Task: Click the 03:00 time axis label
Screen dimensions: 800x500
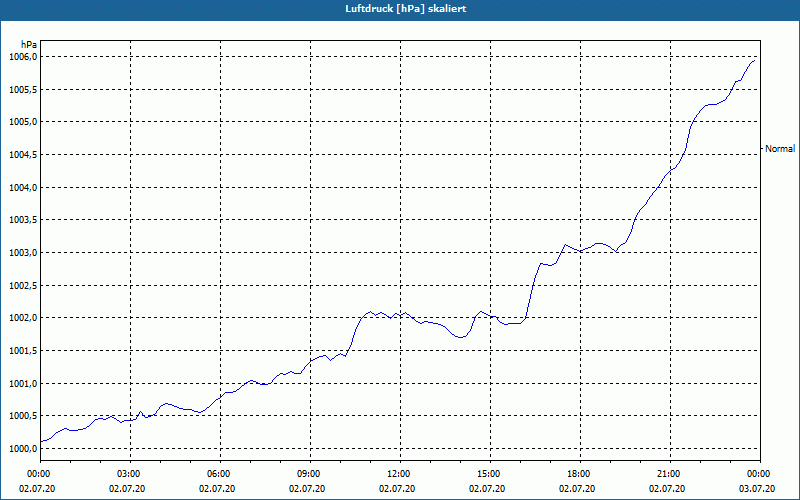Action: click(130, 474)
